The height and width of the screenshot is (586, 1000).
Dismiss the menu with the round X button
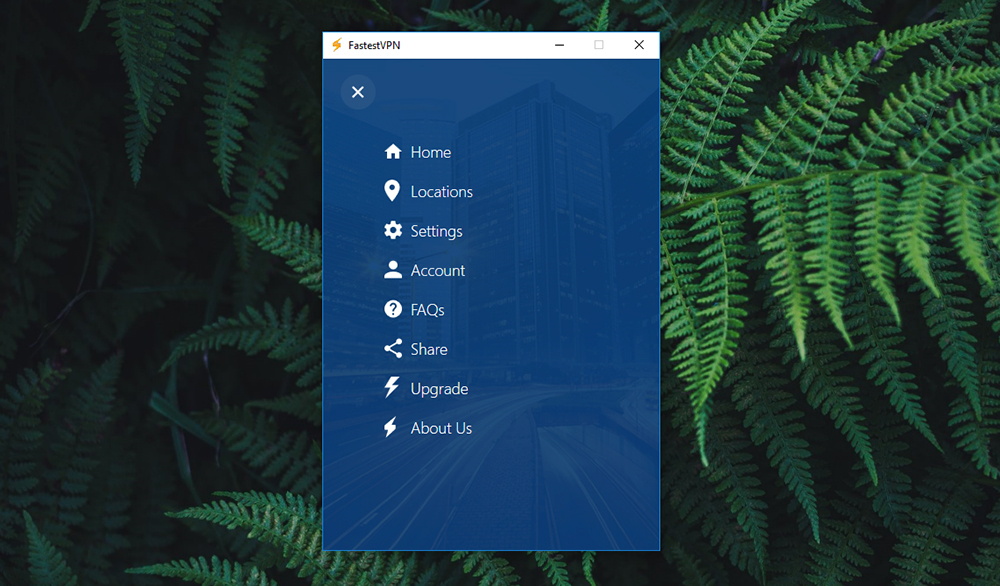pos(358,92)
